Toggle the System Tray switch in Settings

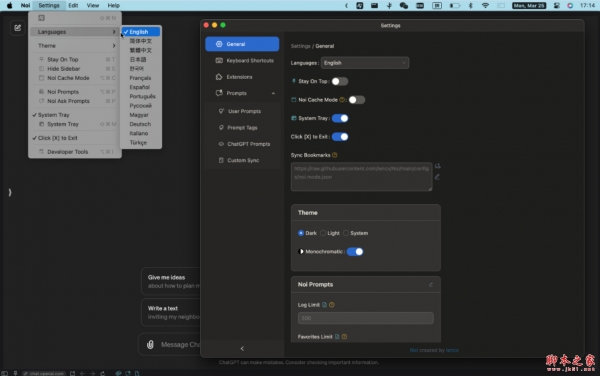coord(340,118)
